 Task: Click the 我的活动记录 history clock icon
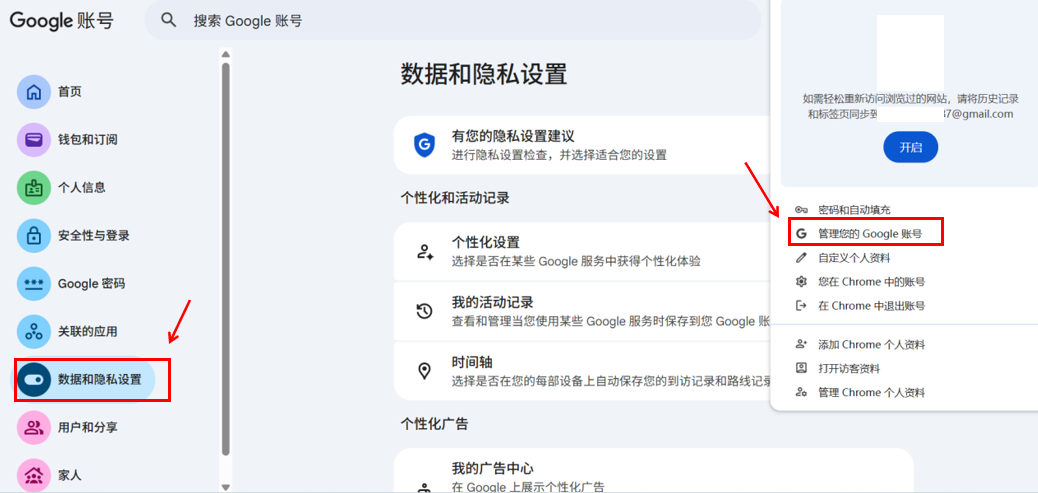pyautogui.click(x=424, y=311)
